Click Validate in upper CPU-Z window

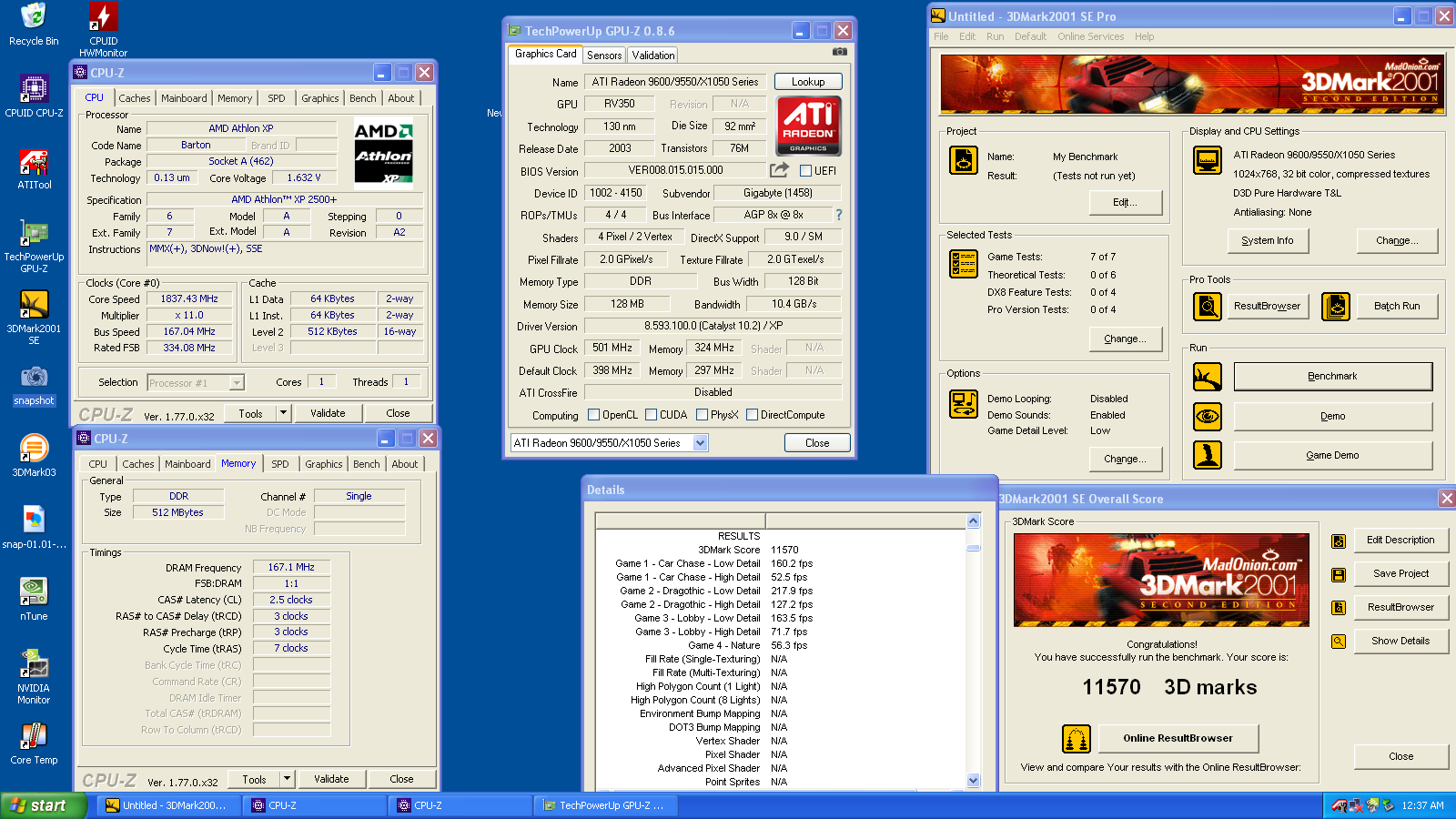[328, 413]
